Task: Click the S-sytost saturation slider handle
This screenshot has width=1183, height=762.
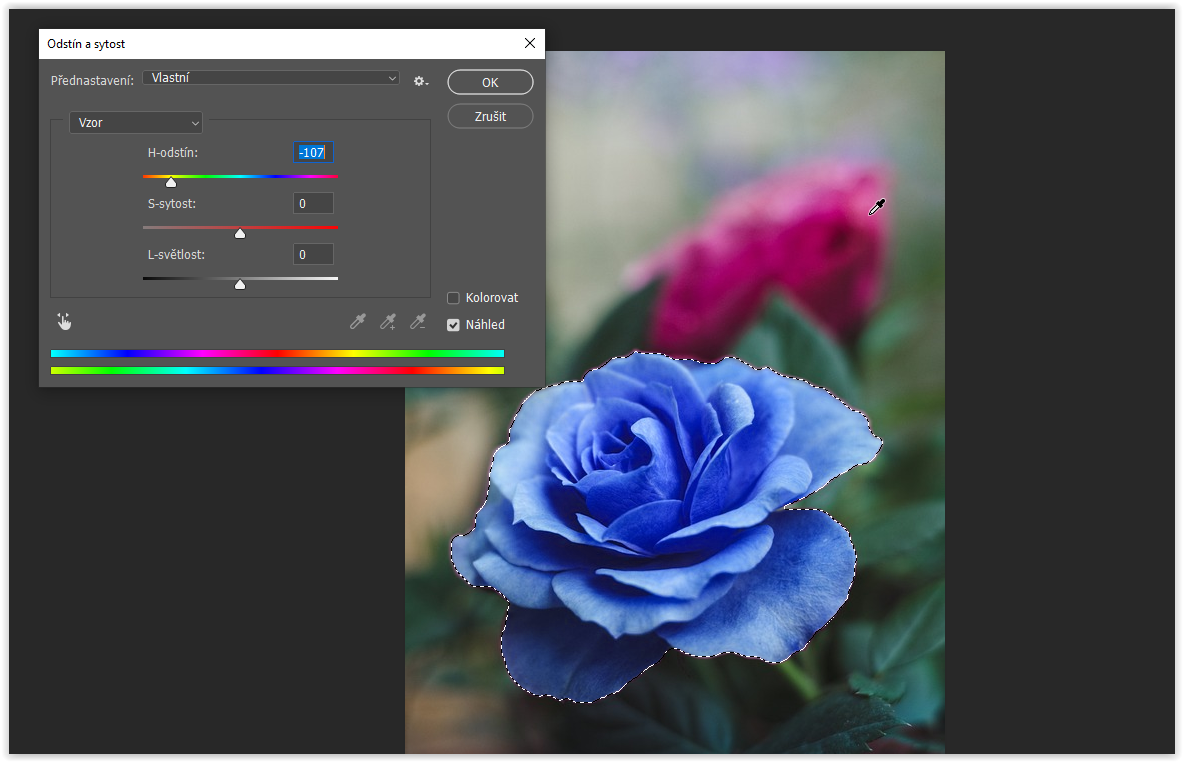Action: 240,234
